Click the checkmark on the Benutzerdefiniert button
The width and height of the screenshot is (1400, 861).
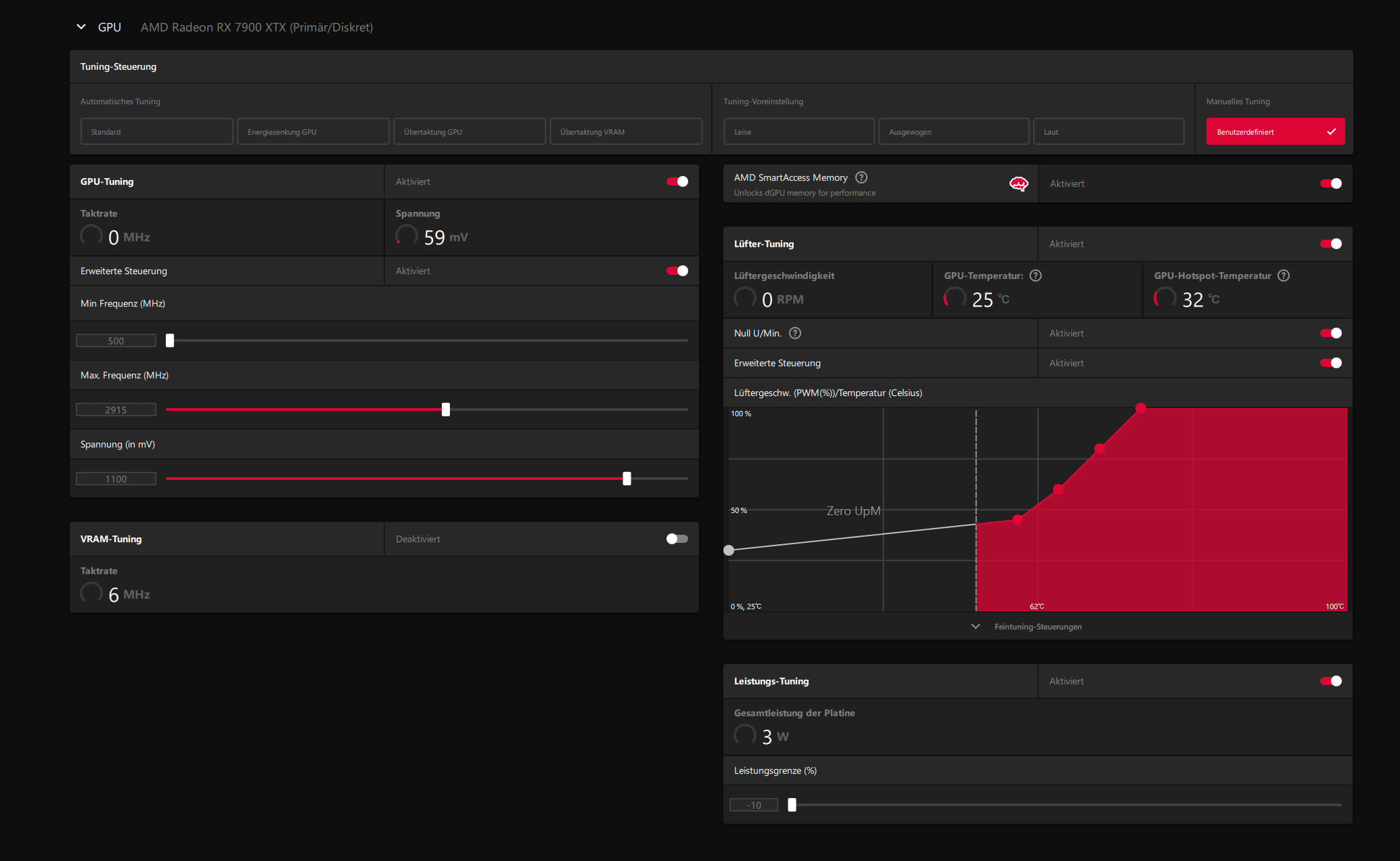point(1331,132)
